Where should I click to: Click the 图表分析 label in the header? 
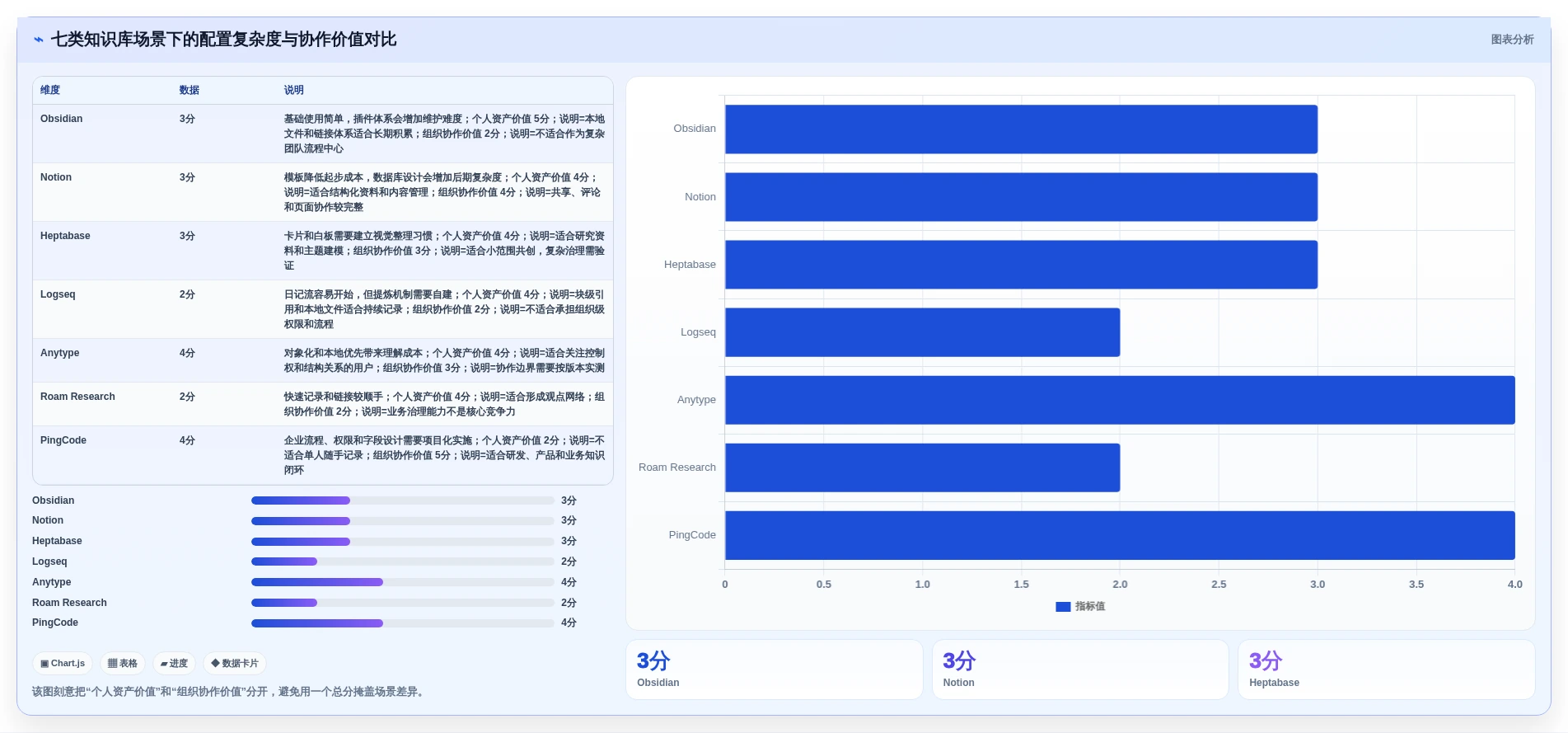pos(1512,40)
